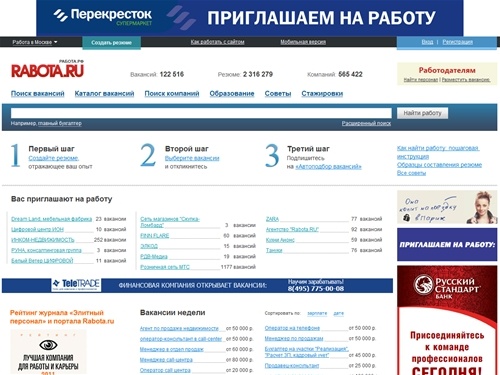
Task: Open 'Поиск компаний' menu item
Action: click(x=172, y=94)
